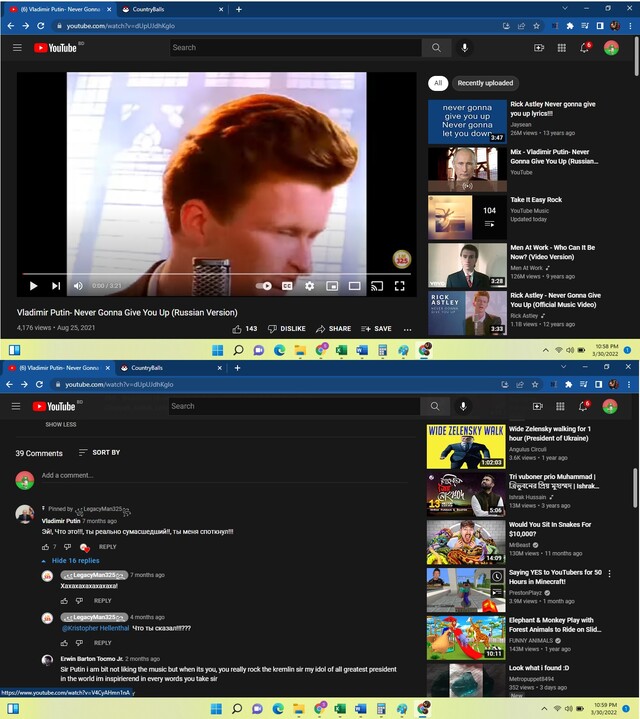640x719 pixels.
Task: Open the Chrome extensions puzzle icon in the top window
Action: pyautogui.click(x=570, y=26)
